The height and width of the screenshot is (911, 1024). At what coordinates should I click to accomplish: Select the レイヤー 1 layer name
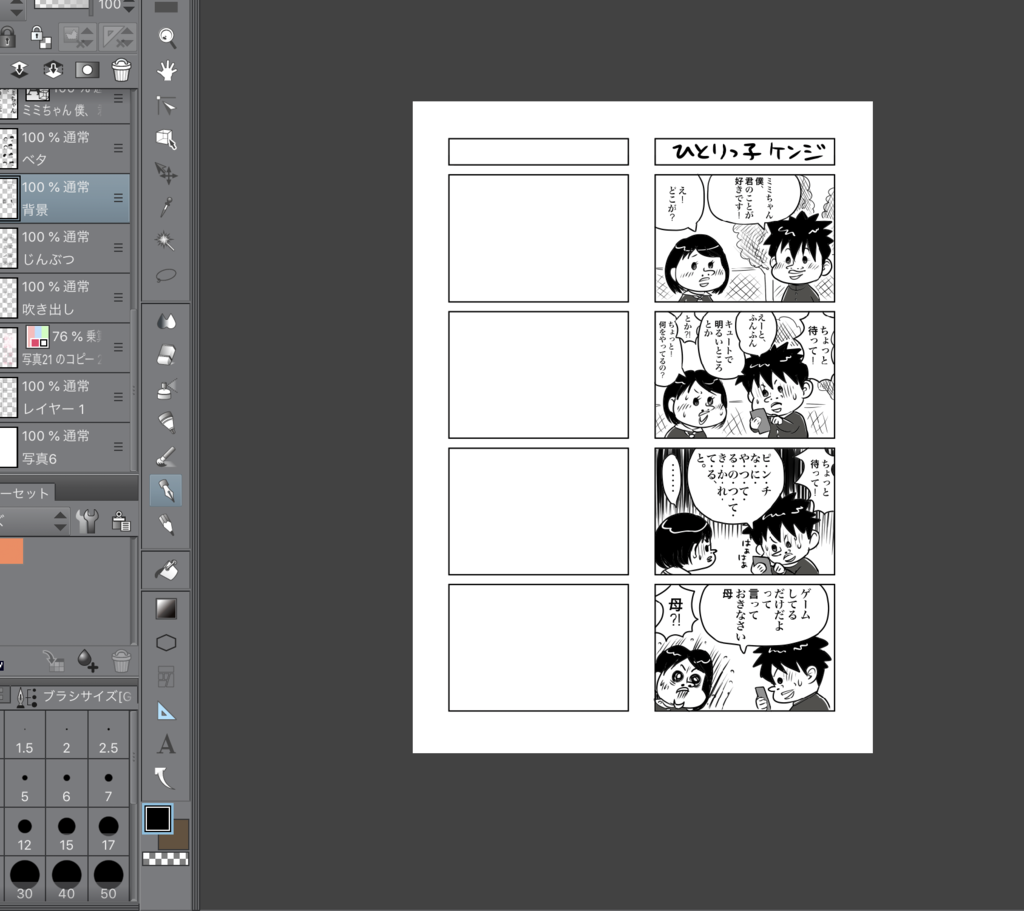pyautogui.click(x=54, y=409)
